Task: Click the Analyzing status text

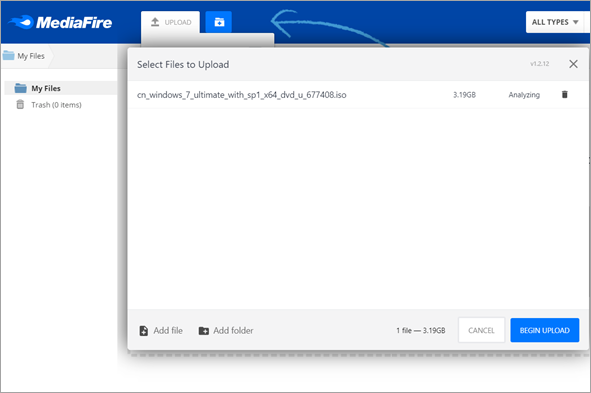Action: point(524,95)
